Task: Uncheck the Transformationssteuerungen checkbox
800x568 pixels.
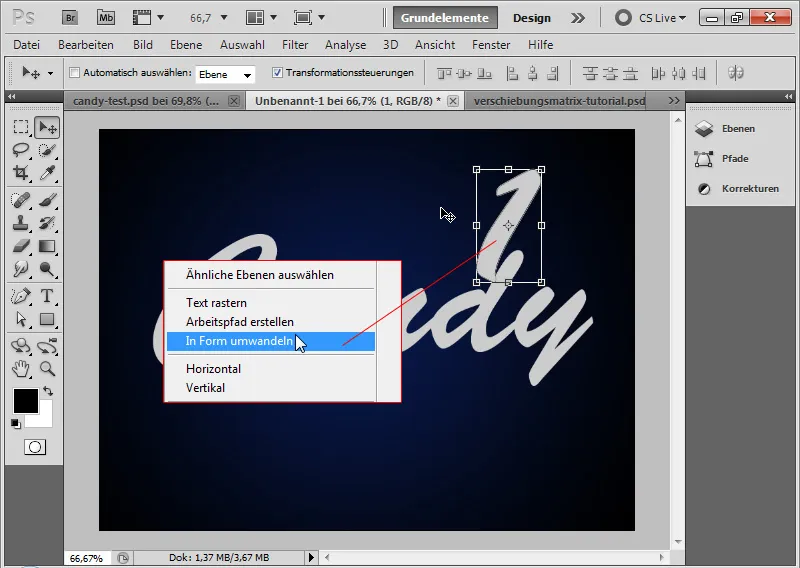Action: [x=277, y=72]
